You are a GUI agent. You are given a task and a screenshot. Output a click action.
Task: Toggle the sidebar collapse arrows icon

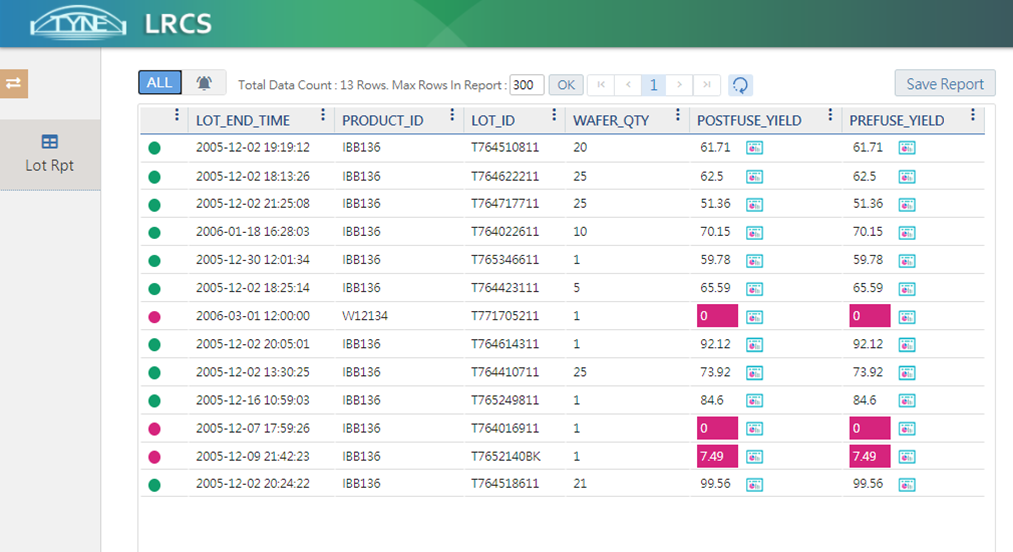(14, 84)
